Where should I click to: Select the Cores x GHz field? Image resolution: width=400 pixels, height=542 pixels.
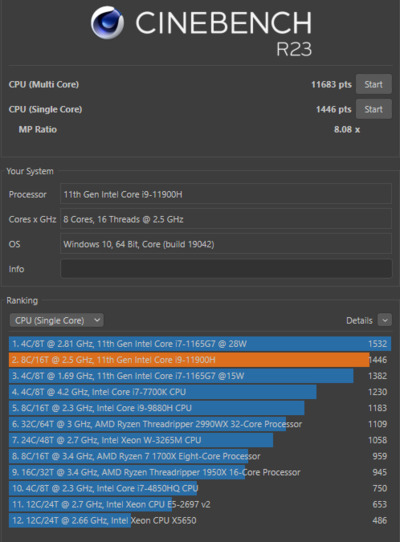coord(226,219)
